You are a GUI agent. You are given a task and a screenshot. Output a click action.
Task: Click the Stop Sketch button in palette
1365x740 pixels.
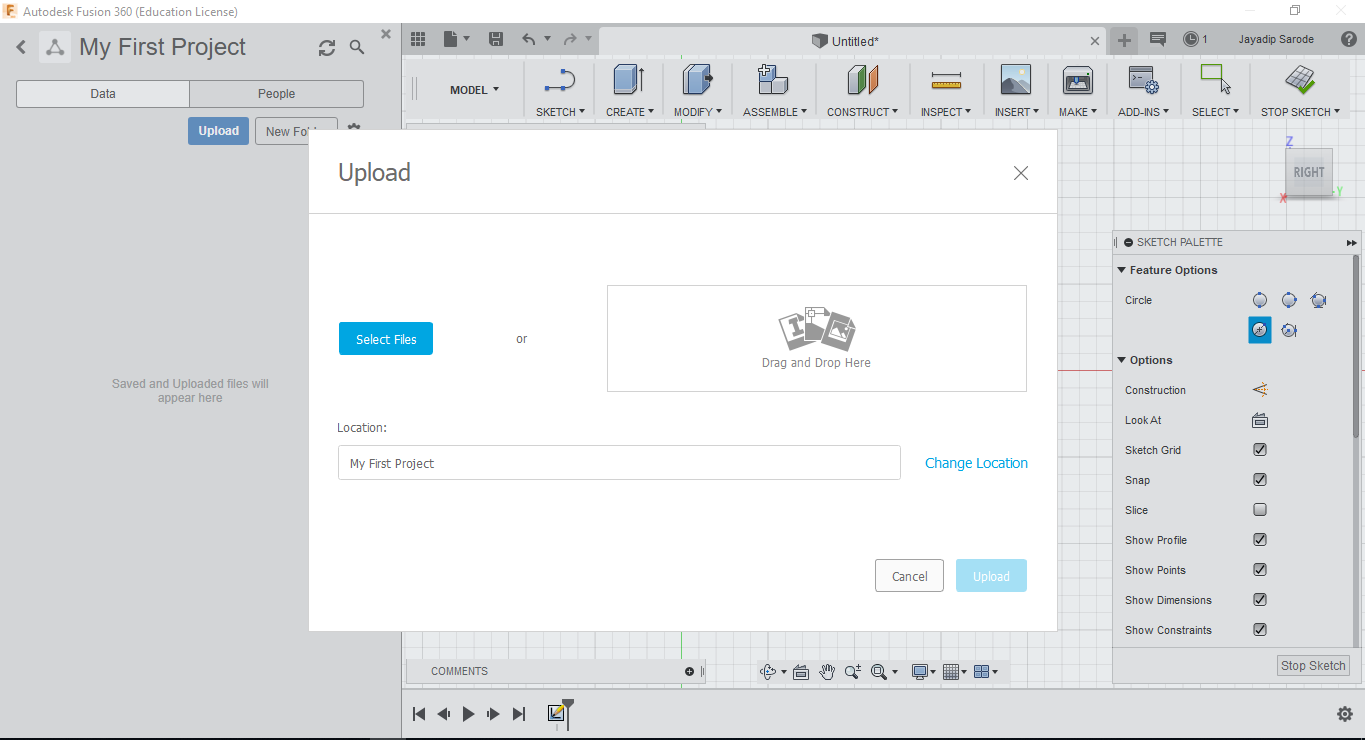(x=1314, y=666)
